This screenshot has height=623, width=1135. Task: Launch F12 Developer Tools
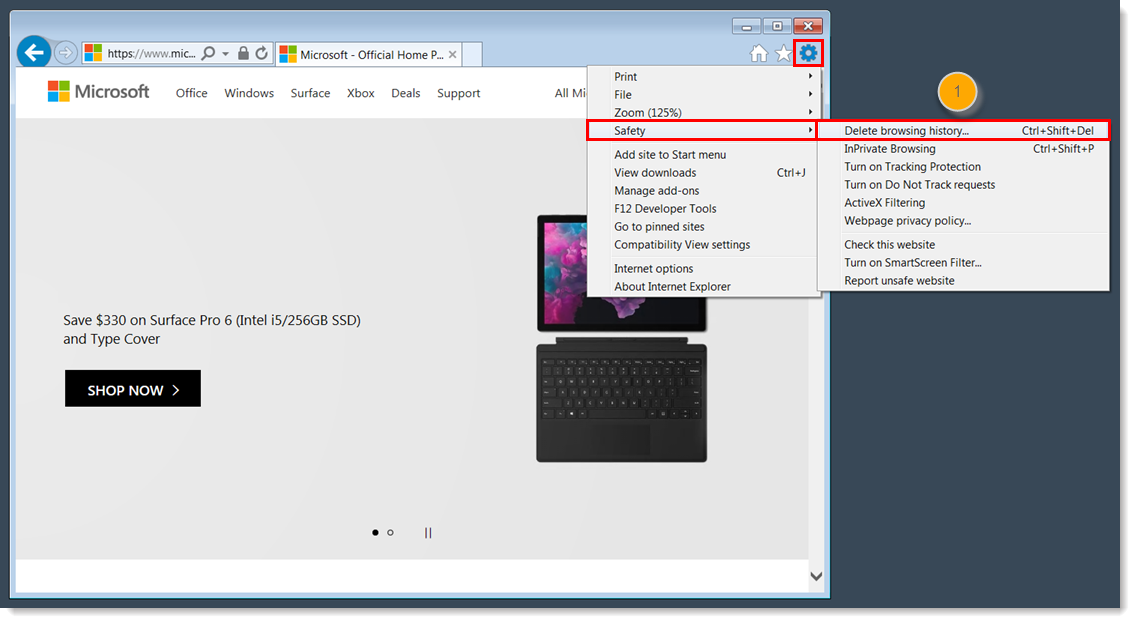703,209
